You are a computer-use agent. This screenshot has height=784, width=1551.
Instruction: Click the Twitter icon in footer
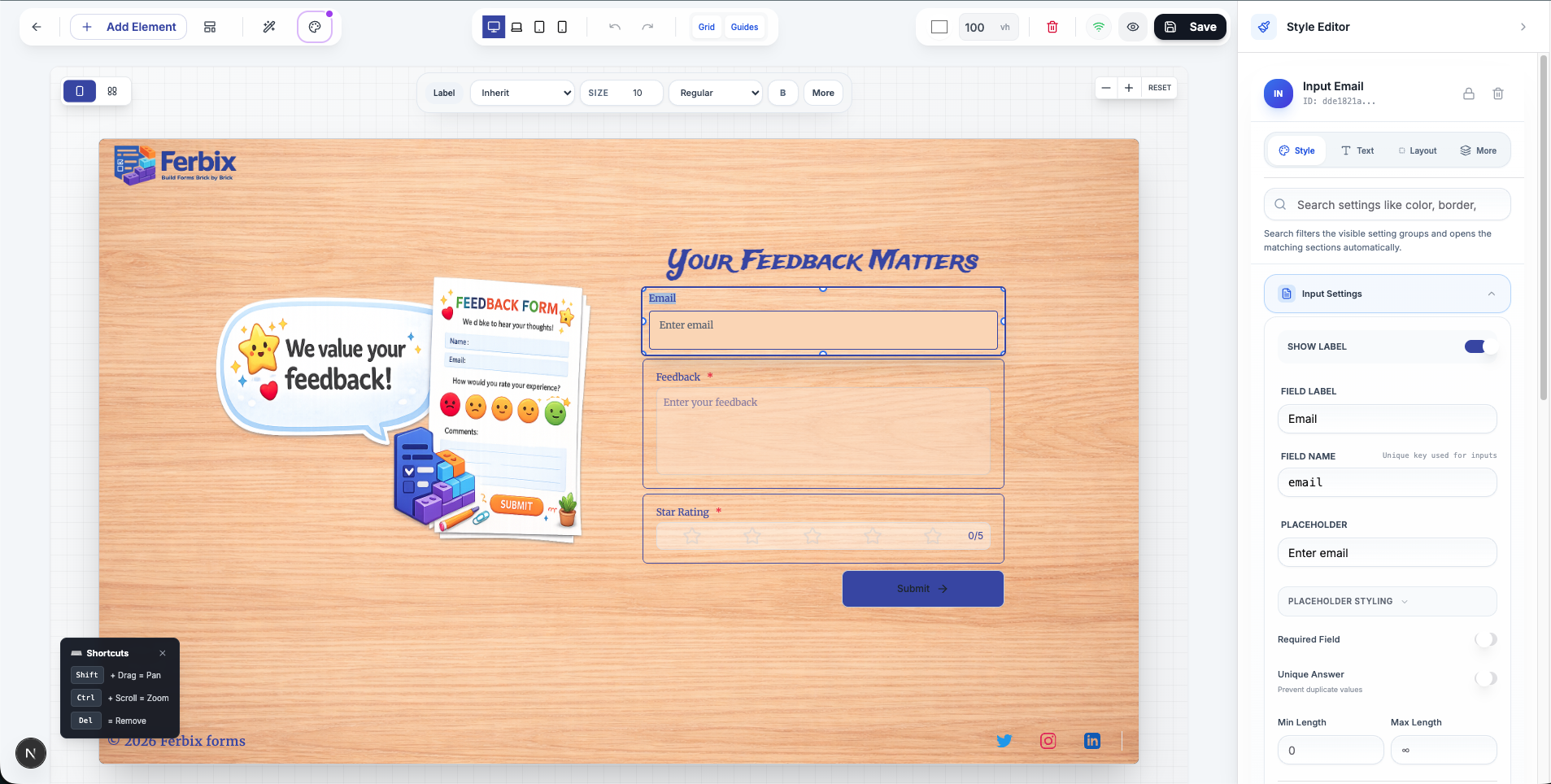pyautogui.click(x=1004, y=741)
